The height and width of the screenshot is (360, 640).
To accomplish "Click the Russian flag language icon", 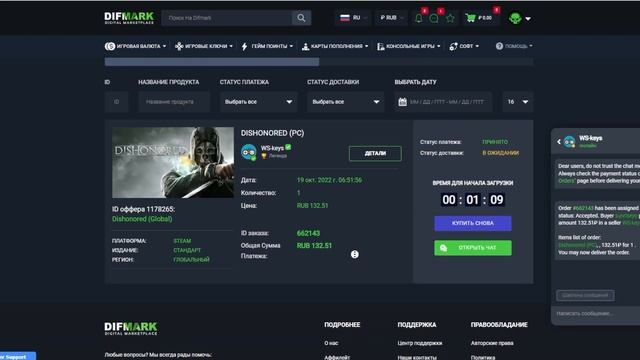I will (x=345, y=18).
